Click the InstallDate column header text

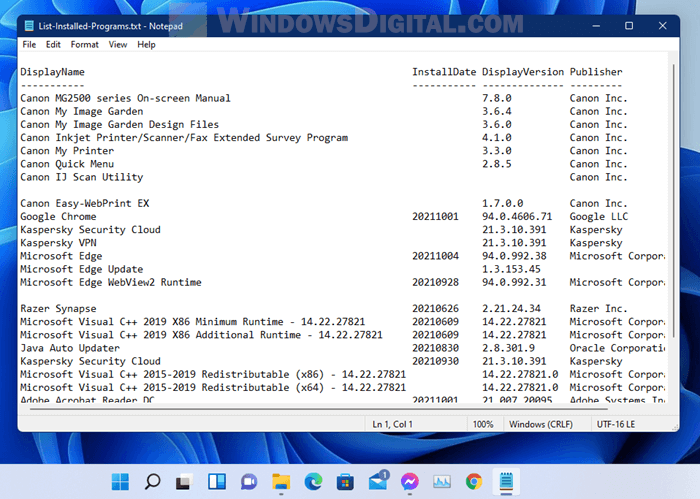[444, 72]
